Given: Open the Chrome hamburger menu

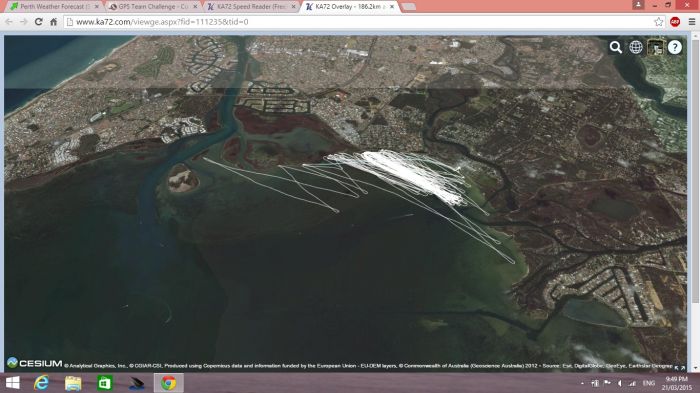Looking at the screenshot, I should coord(692,21).
